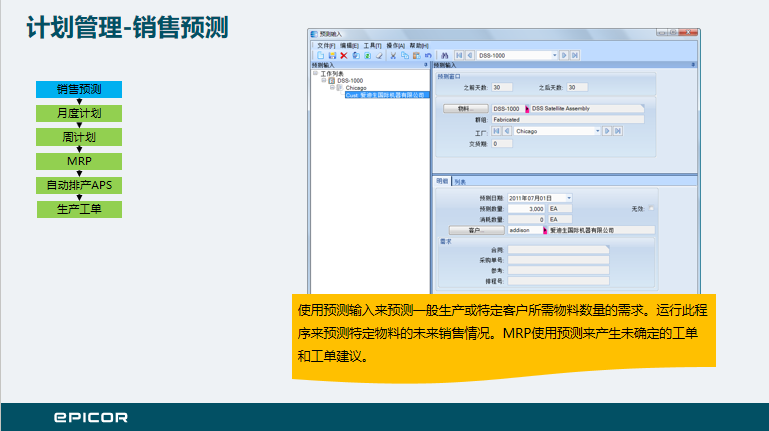
Task: Toggle the 无效 checkbox
Action: [651, 208]
